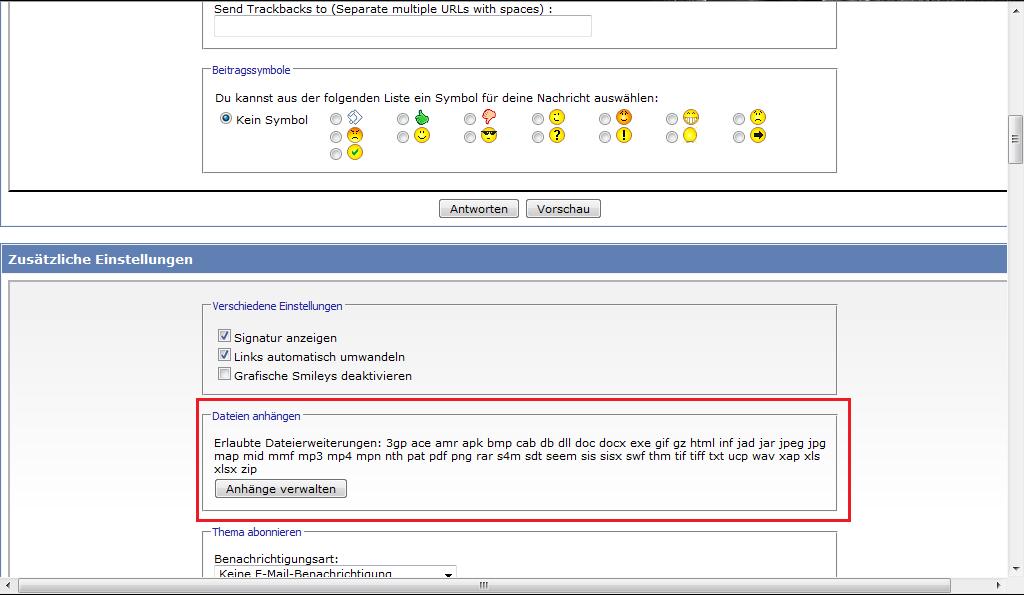
Task: Click the 'Thema abonnieren' legend text
Action: click(x=257, y=532)
